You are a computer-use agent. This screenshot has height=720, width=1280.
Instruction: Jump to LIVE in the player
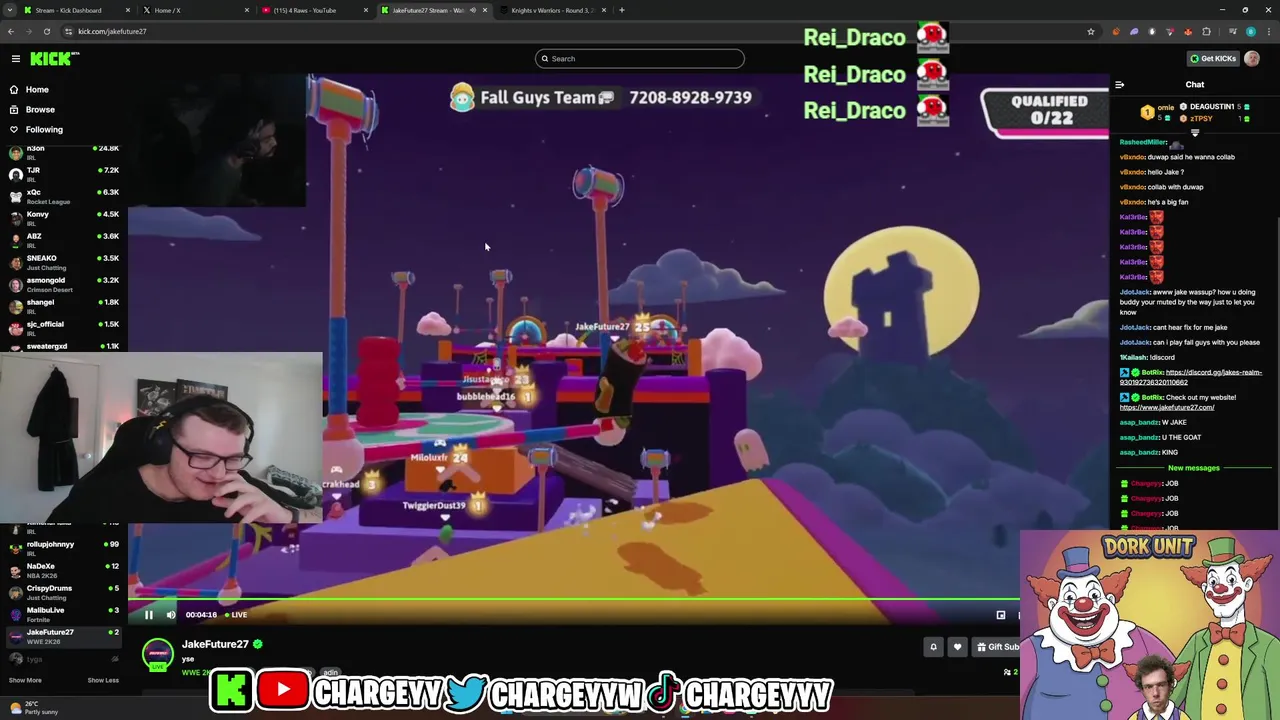[236, 615]
